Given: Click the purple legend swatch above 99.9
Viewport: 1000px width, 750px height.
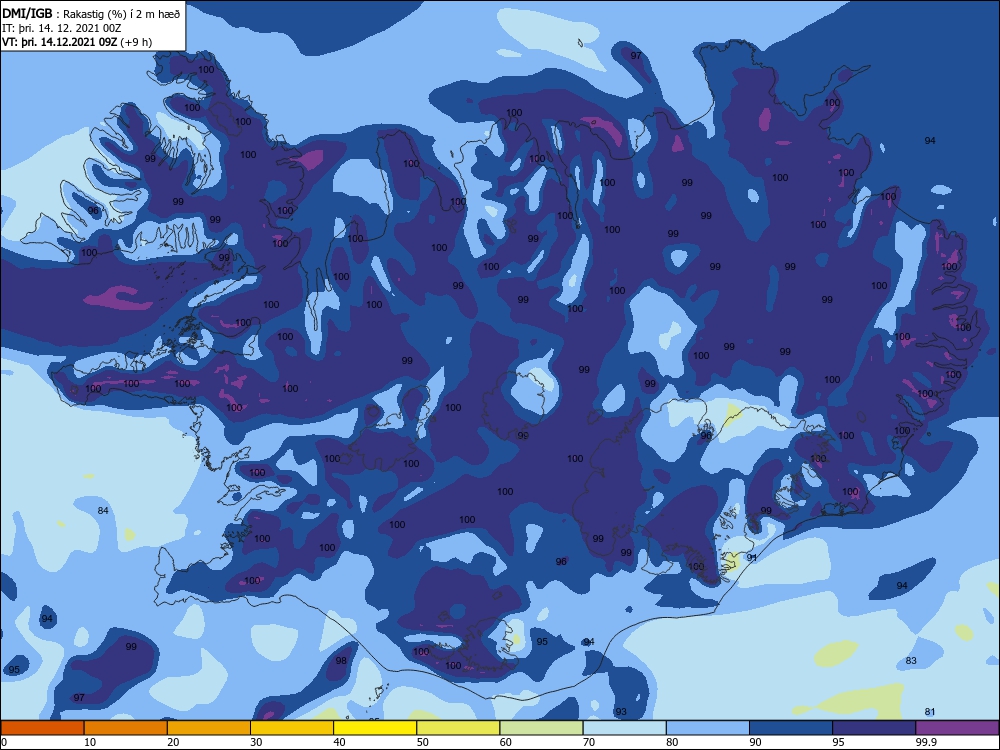Looking at the screenshot, I should point(957,728).
